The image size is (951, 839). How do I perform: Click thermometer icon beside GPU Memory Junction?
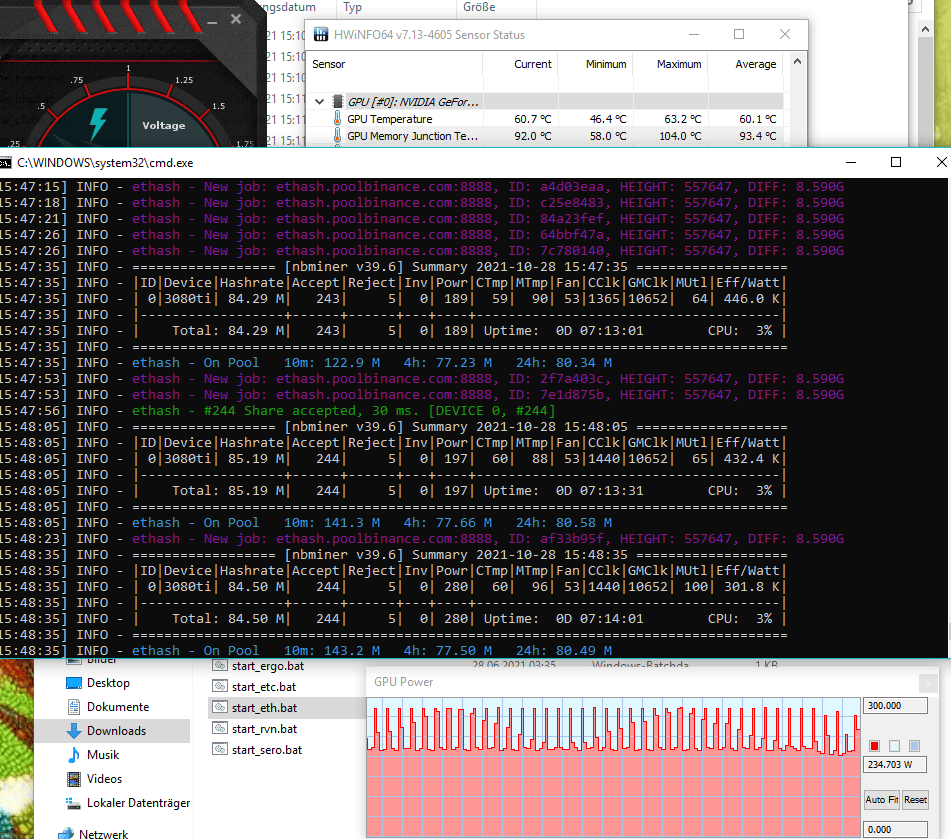click(x=337, y=135)
